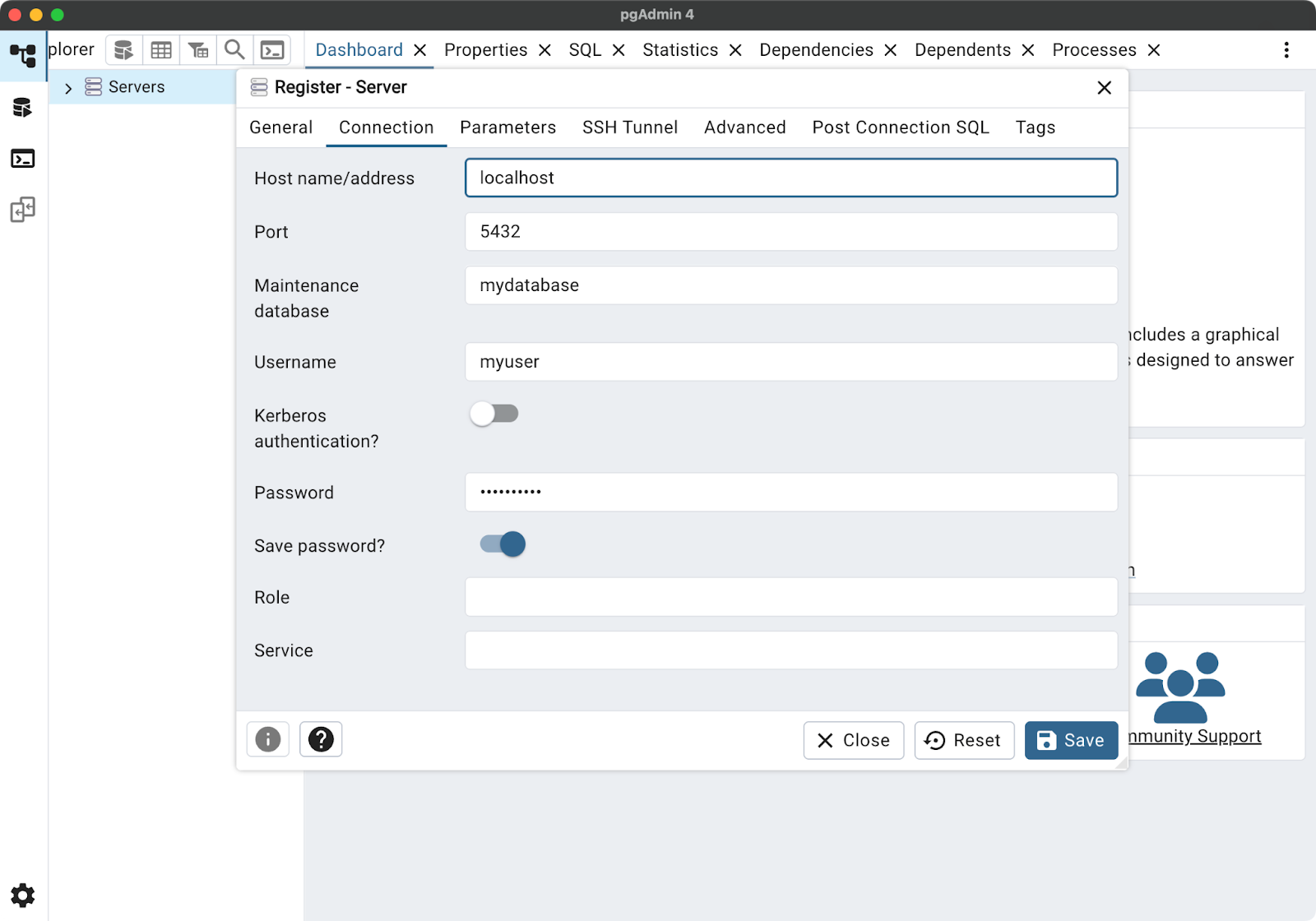This screenshot has width=1316, height=921.
Task: Click the empty Role field
Action: pos(791,597)
